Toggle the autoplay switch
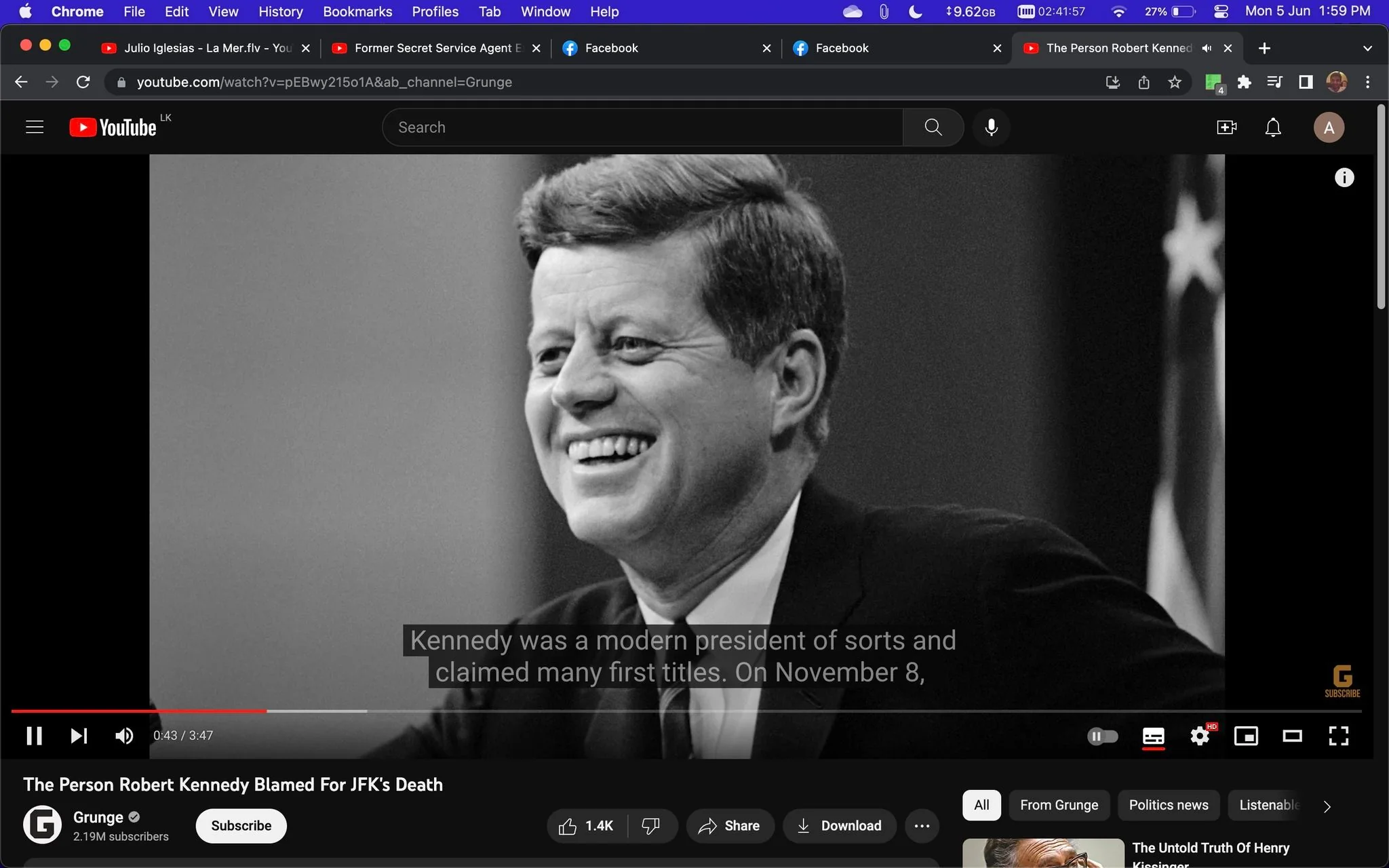The image size is (1389, 868). (1102, 736)
